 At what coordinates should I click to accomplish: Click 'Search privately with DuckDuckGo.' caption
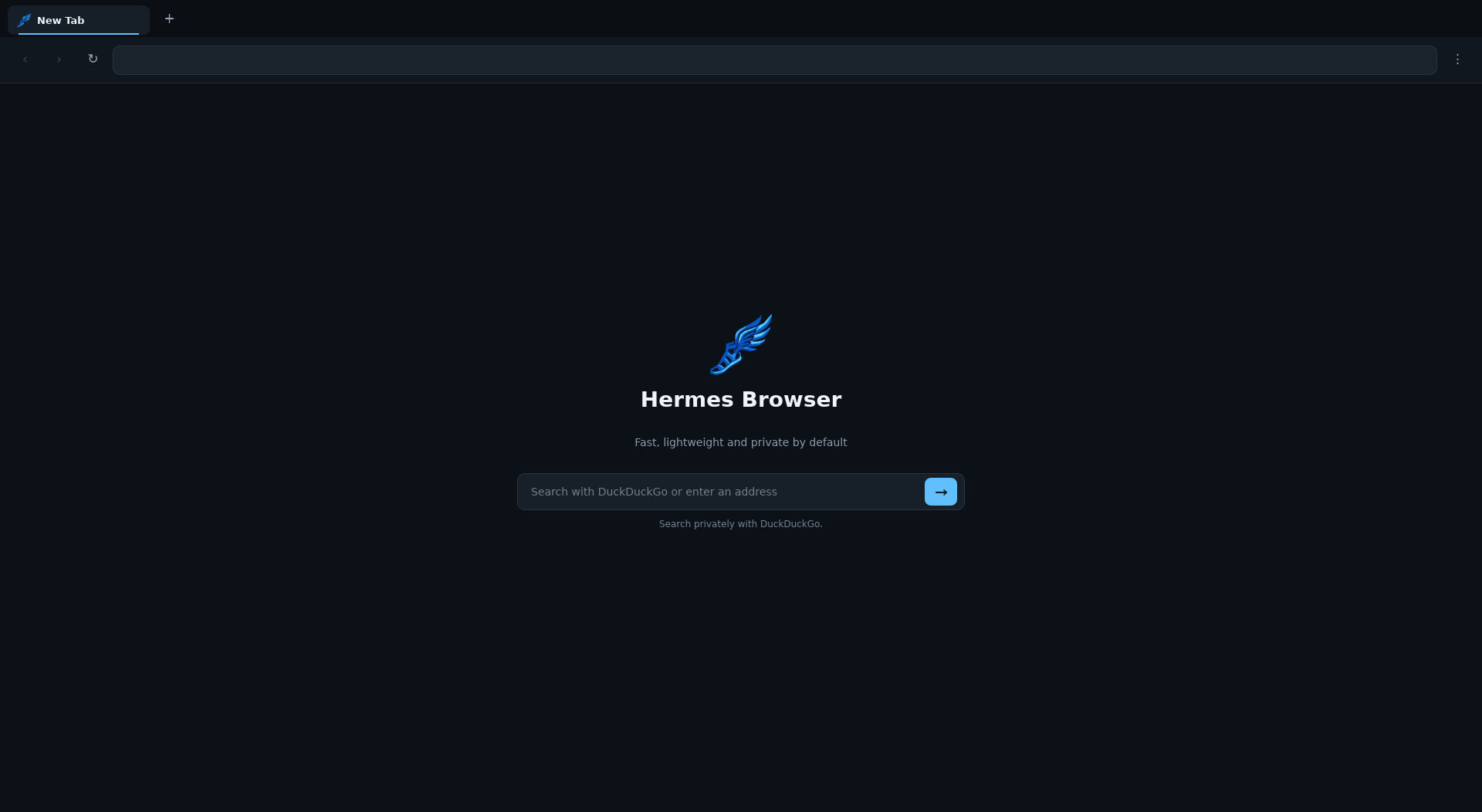click(741, 524)
